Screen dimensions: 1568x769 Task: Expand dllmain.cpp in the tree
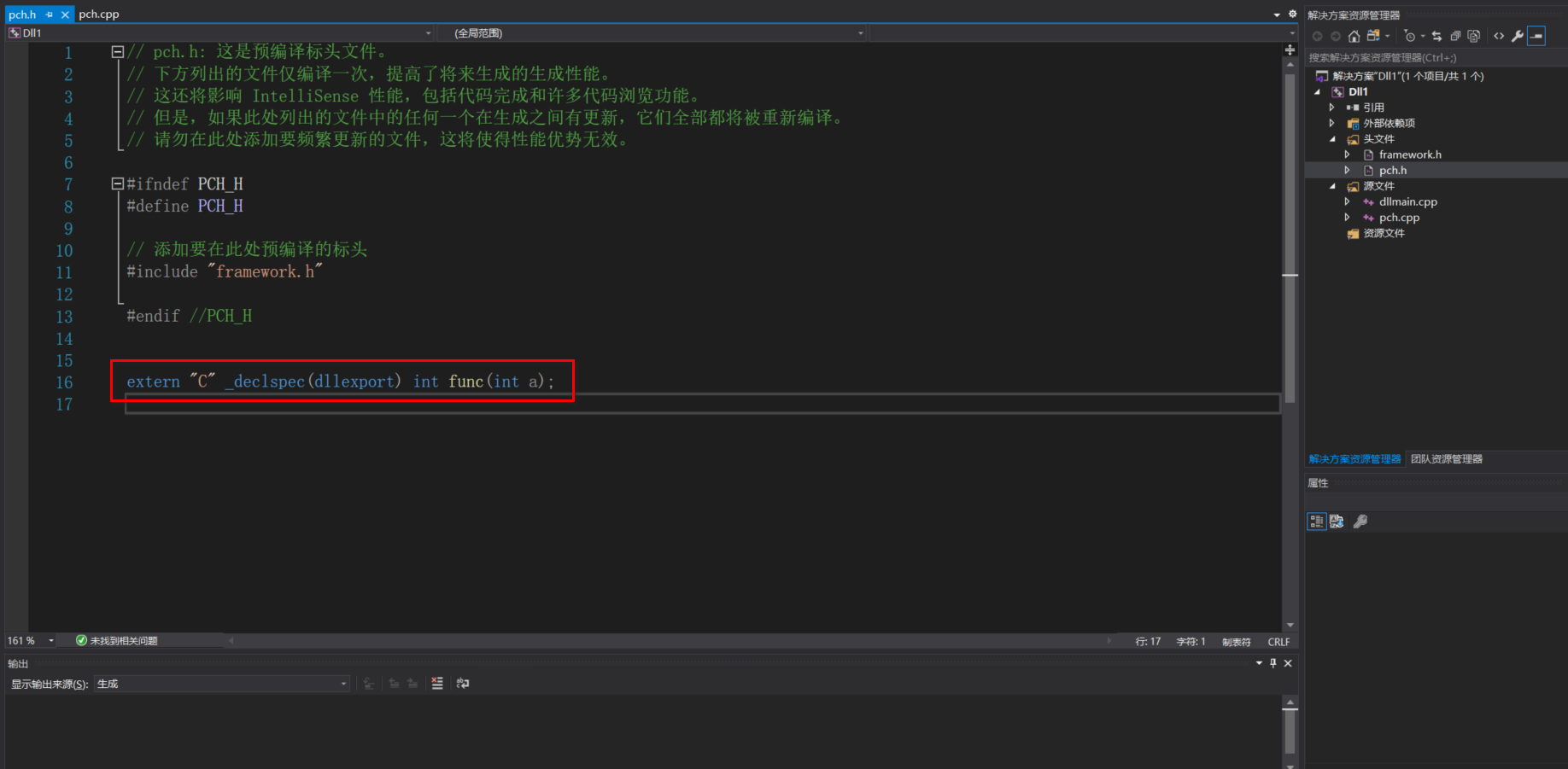[1348, 202]
